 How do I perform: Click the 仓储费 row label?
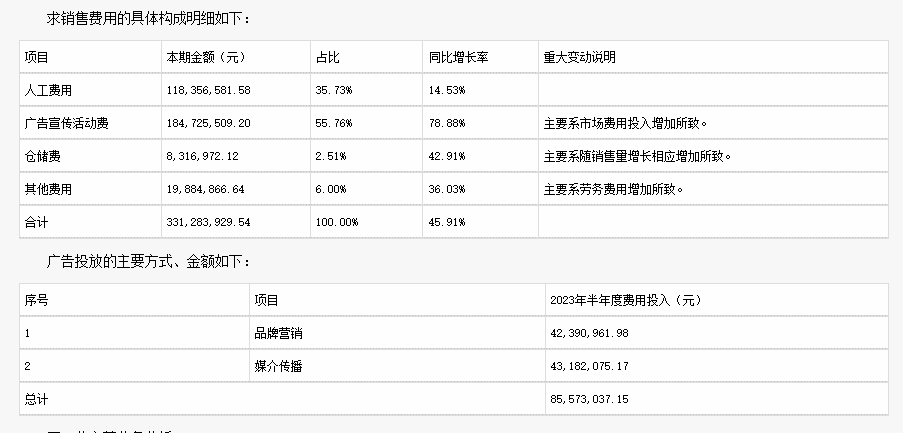[x=43, y=156]
